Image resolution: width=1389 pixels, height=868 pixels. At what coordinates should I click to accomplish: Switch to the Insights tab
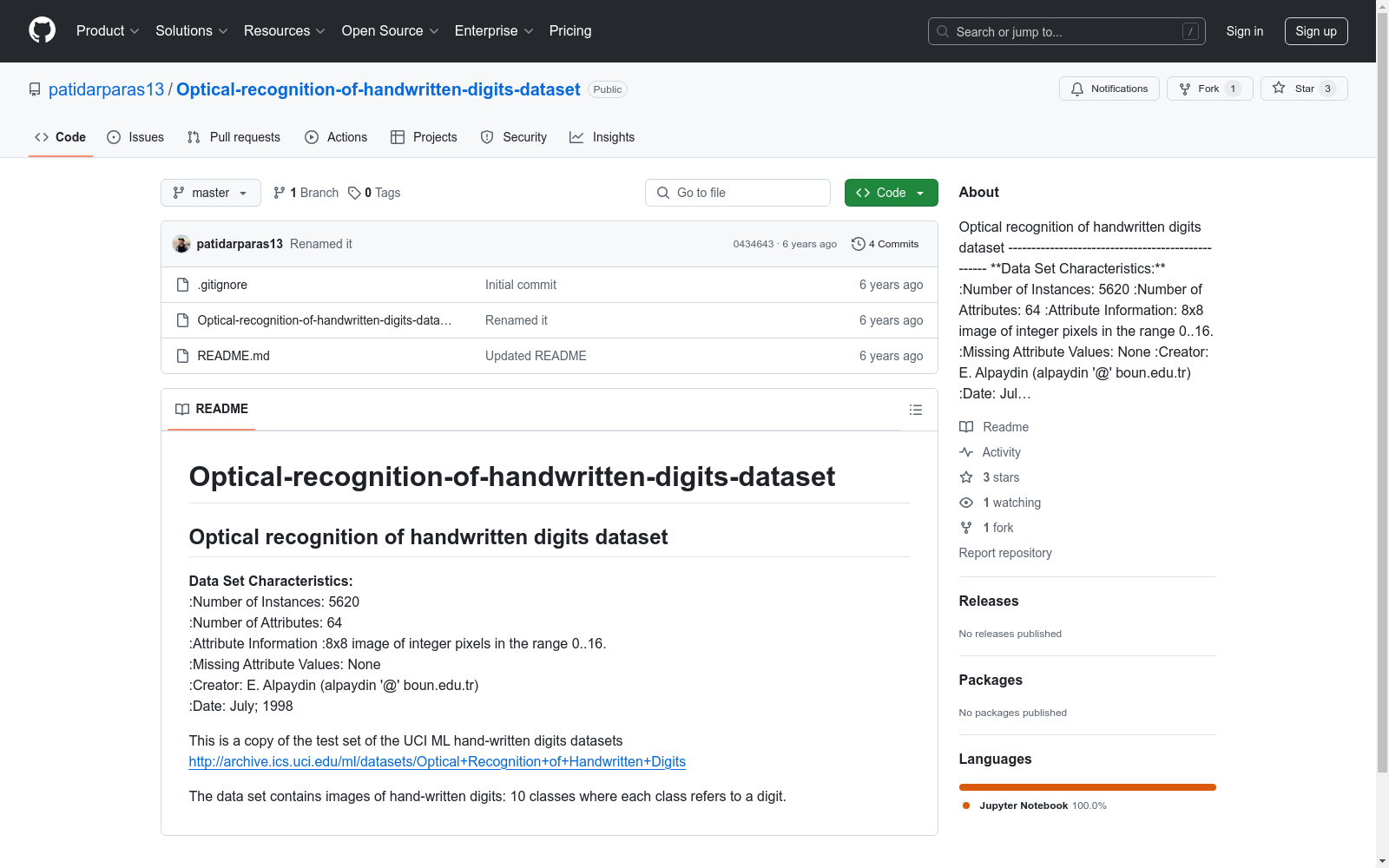pyautogui.click(x=602, y=137)
